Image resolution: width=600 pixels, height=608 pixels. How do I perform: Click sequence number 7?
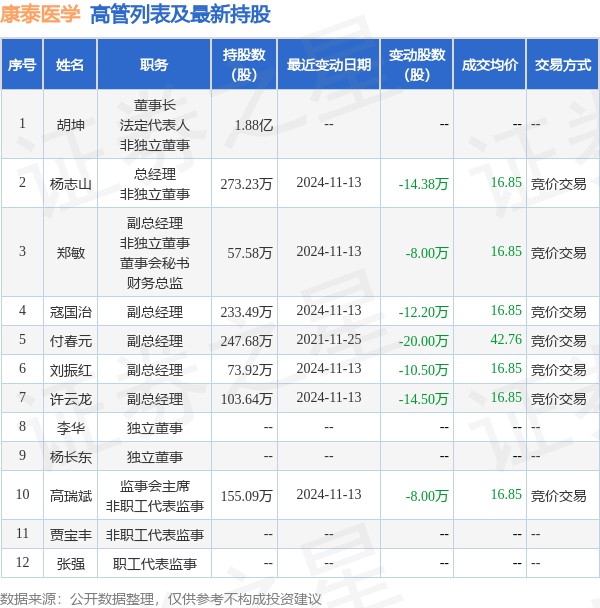point(22,397)
